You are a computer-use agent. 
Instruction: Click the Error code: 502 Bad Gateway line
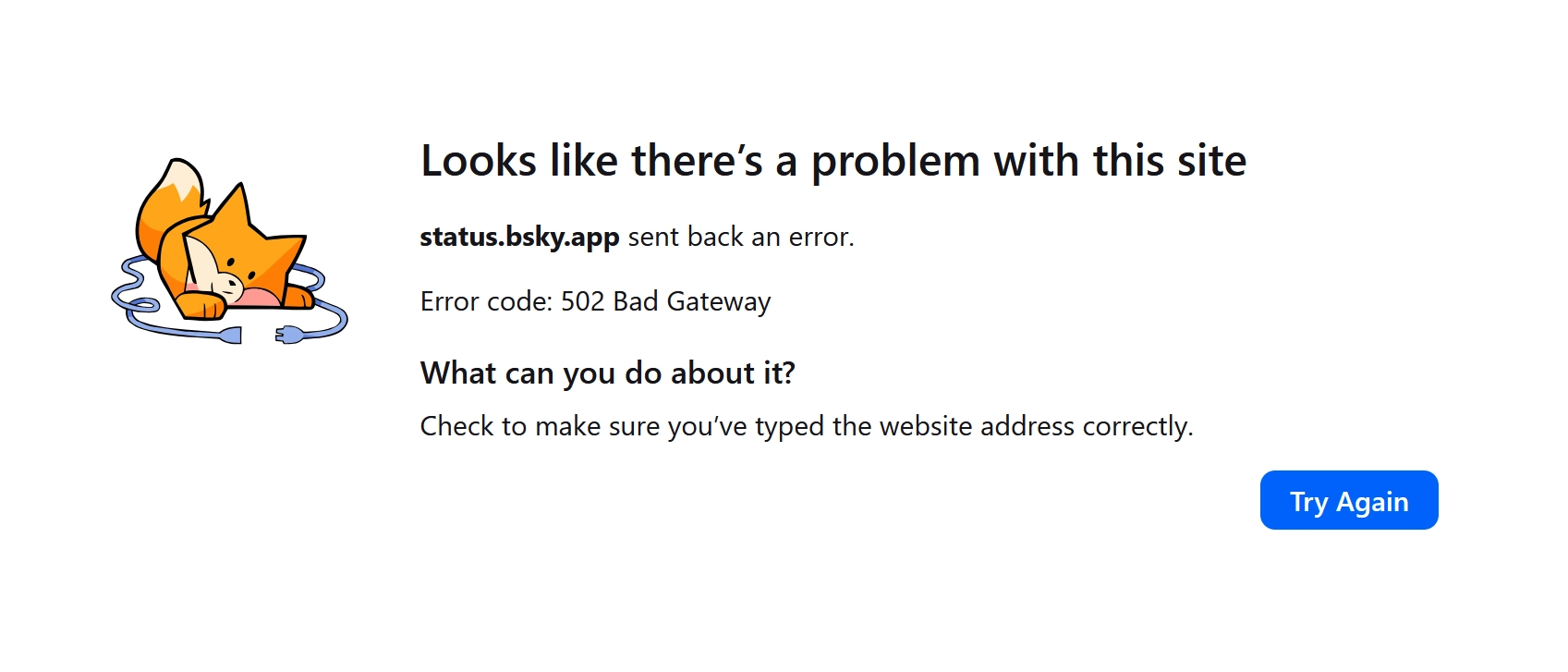[x=594, y=301]
